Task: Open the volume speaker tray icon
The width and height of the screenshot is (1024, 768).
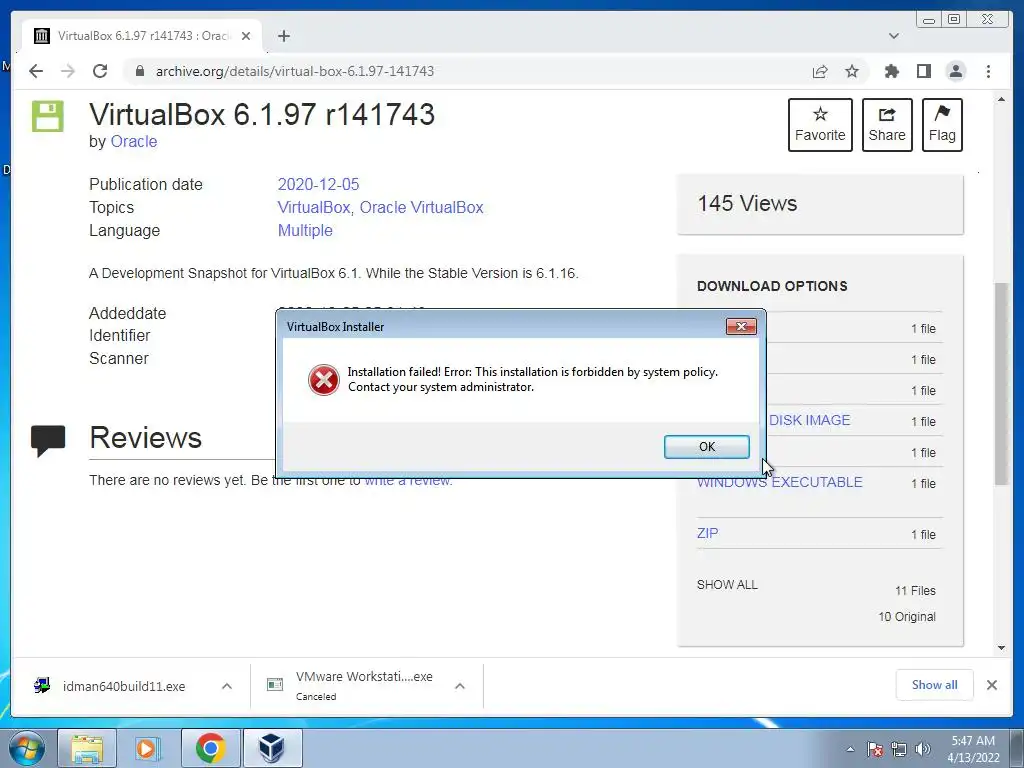Action: (923, 750)
